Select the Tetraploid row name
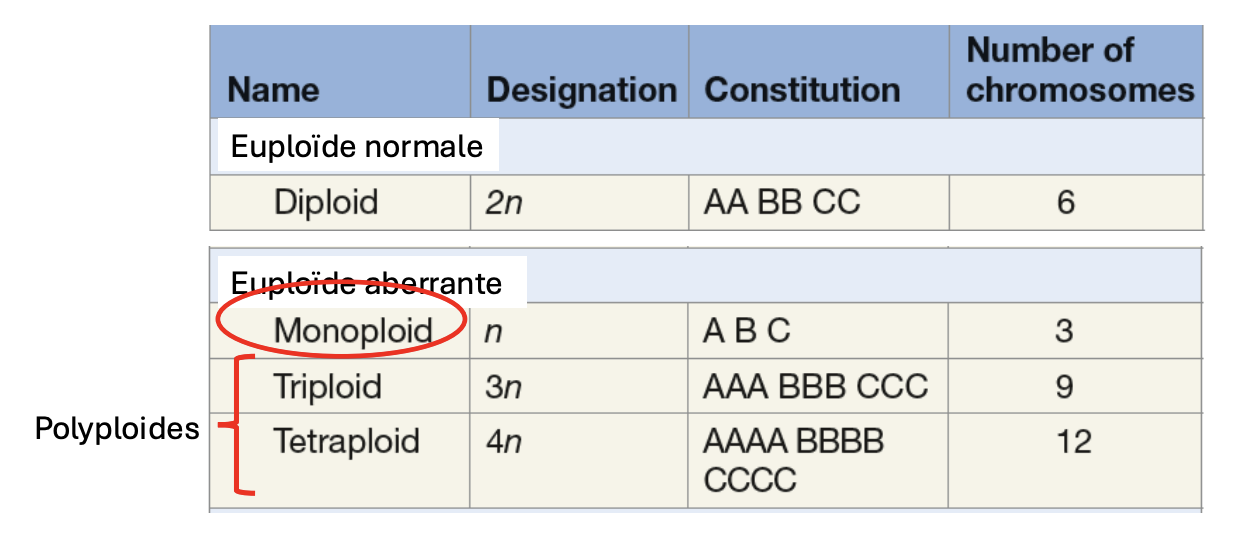The height and width of the screenshot is (542, 1236). [346, 441]
